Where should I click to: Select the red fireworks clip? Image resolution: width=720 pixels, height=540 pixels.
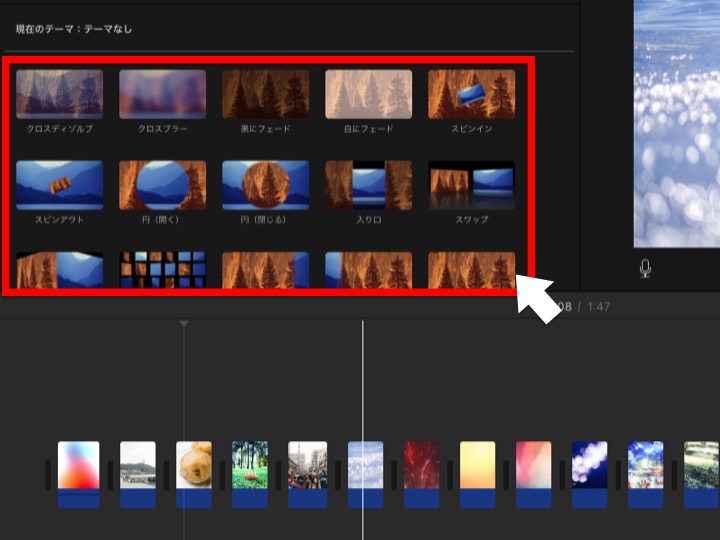pos(422,475)
